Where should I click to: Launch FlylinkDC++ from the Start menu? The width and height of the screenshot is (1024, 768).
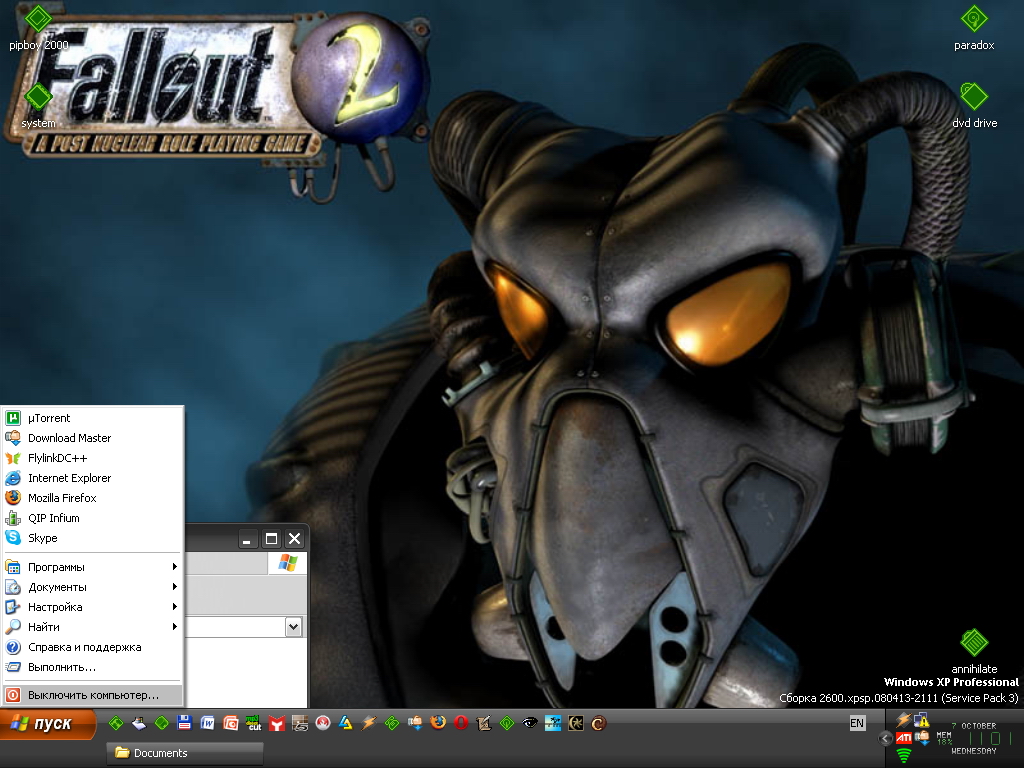click(x=92, y=458)
